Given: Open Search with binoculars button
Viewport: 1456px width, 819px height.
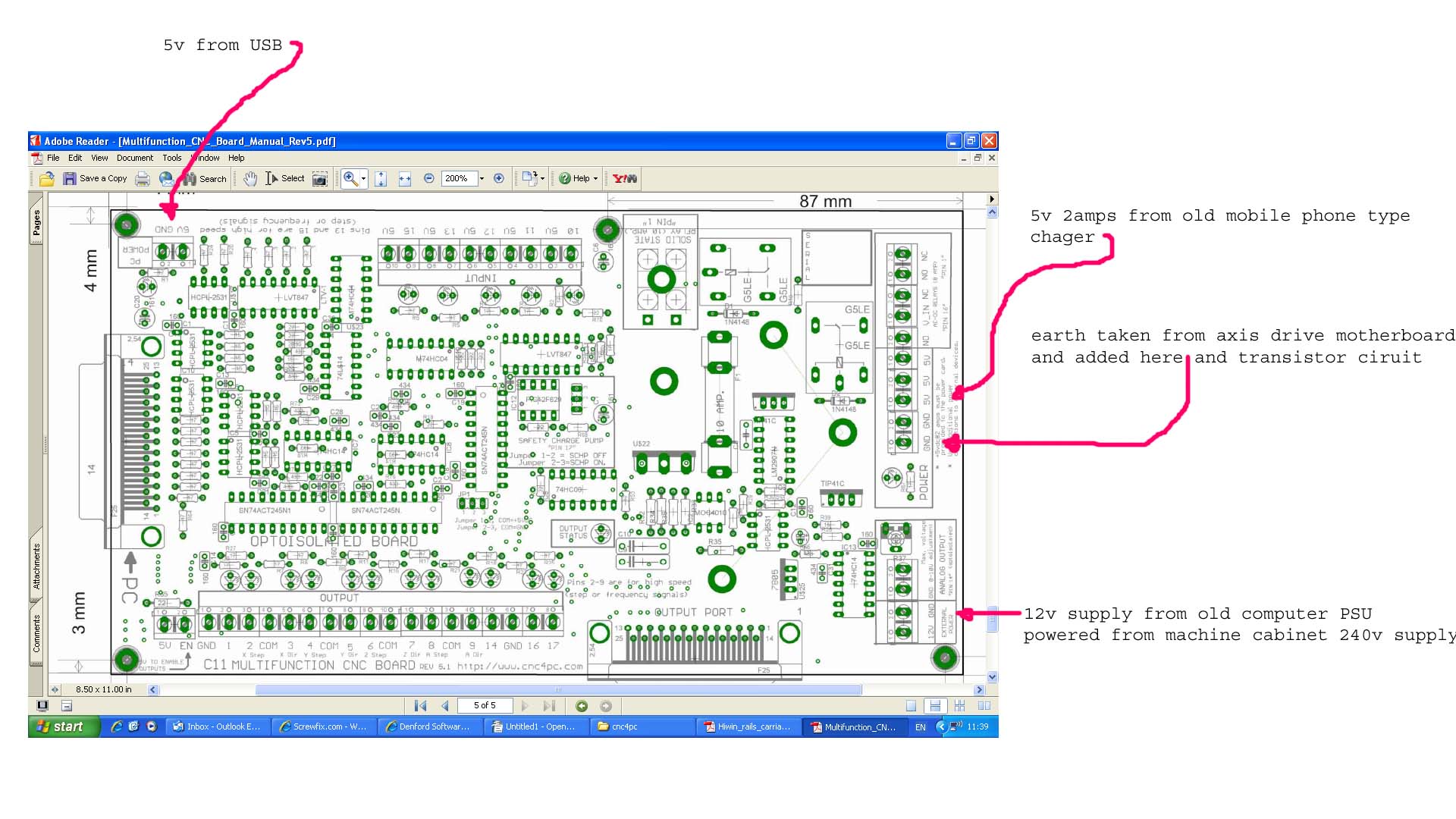Looking at the screenshot, I should tap(204, 179).
